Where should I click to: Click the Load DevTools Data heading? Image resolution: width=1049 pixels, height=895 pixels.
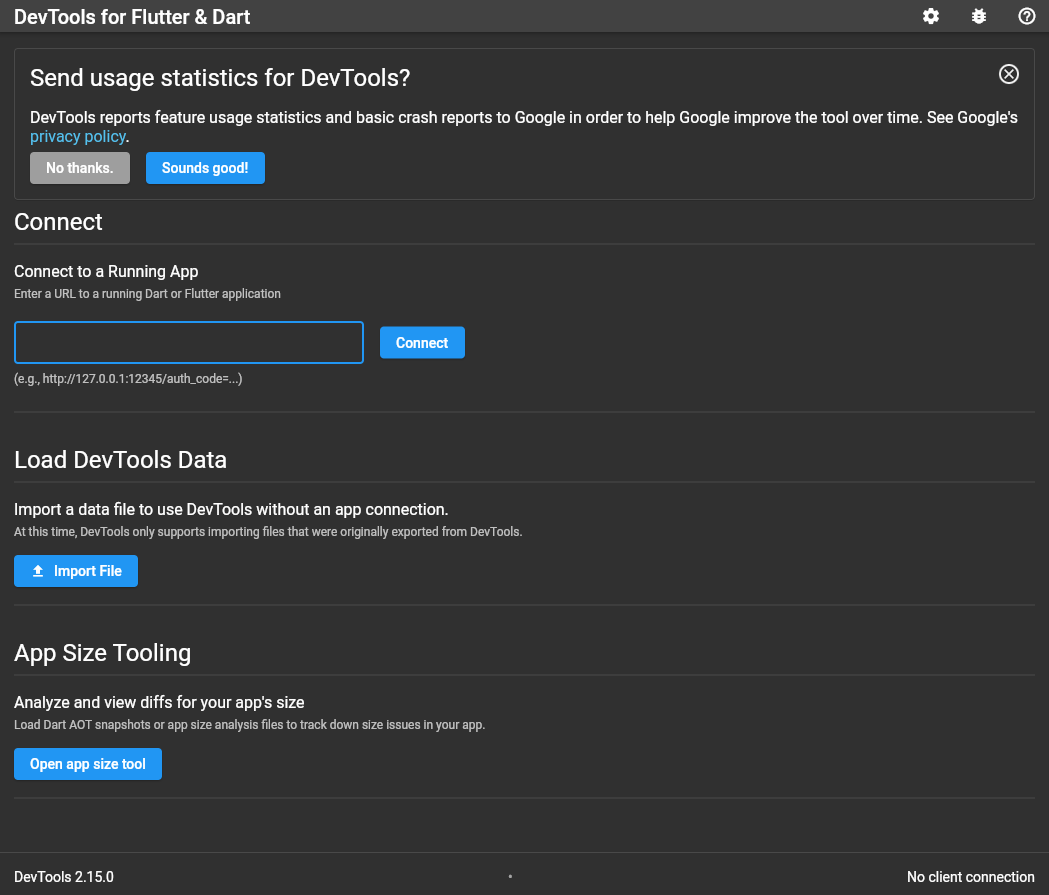click(120, 460)
